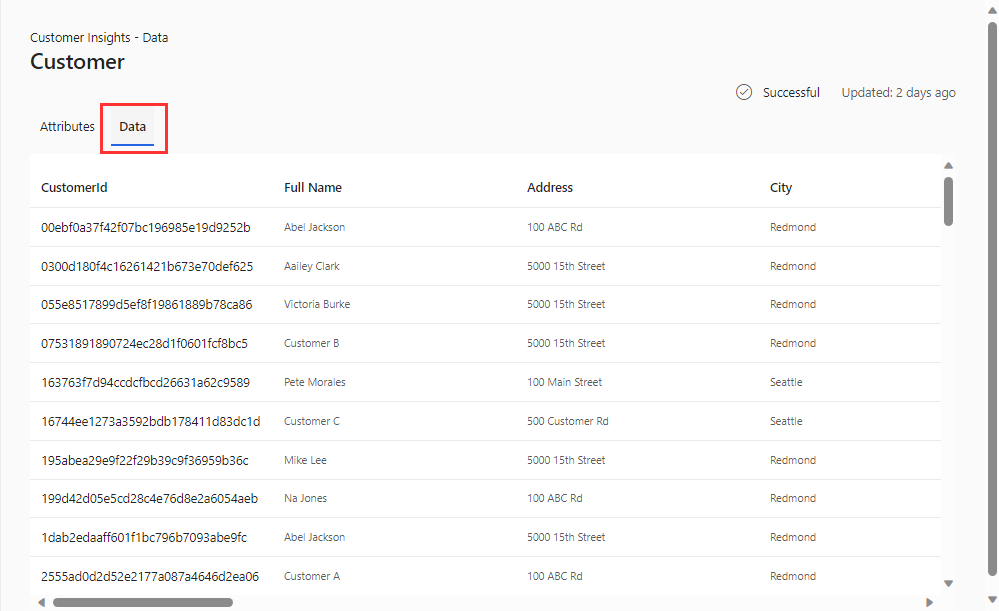Switch to the Attributes tab
This screenshot has width=999, height=611.
point(67,127)
